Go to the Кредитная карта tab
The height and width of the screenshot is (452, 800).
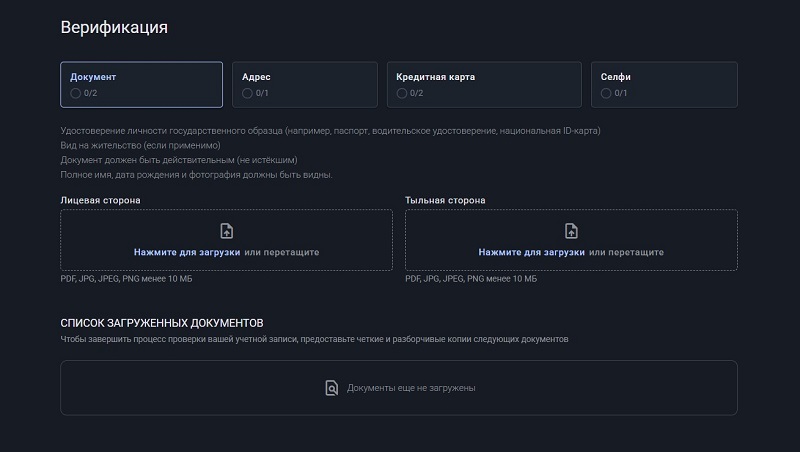click(x=484, y=84)
